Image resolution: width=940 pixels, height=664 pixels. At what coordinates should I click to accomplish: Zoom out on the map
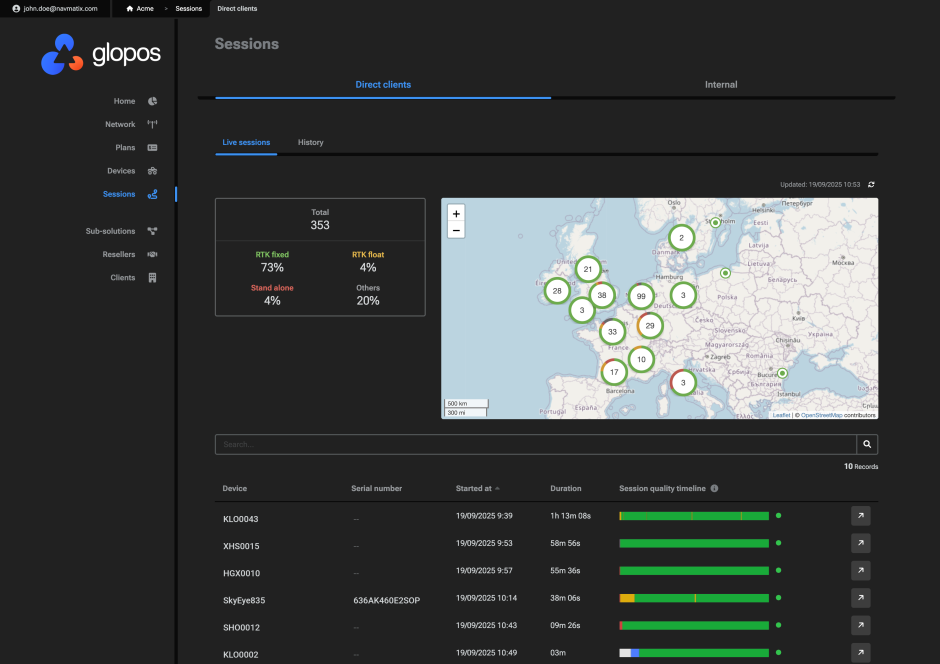(x=456, y=230)
